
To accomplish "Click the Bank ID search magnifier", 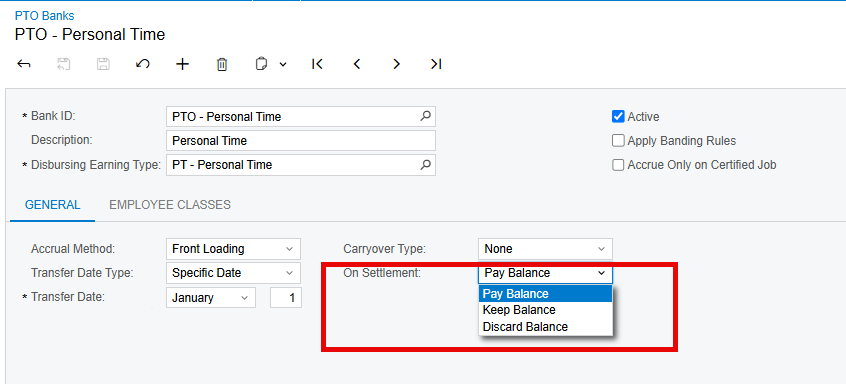I will coord(426,116).
